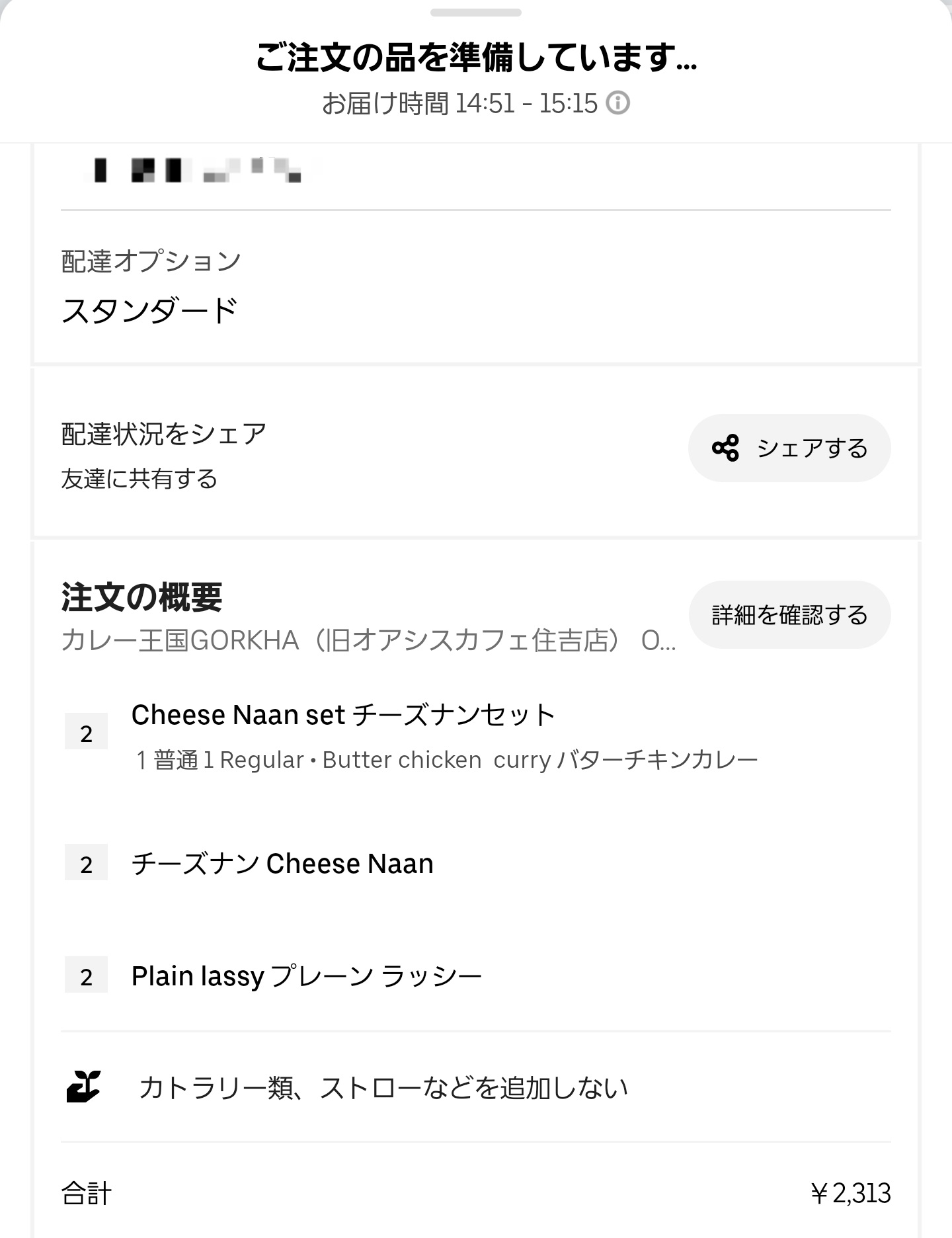952x1238 pixels.
Task: Tap quantity badge beside チーズナン Cheese Naan
Action: pyautogui.click(x=86, y=864)
